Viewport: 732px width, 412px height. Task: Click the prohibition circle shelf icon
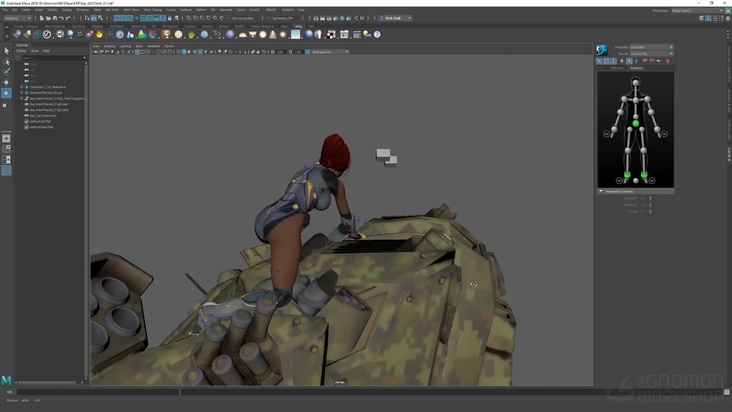click(x=47, y=35)
